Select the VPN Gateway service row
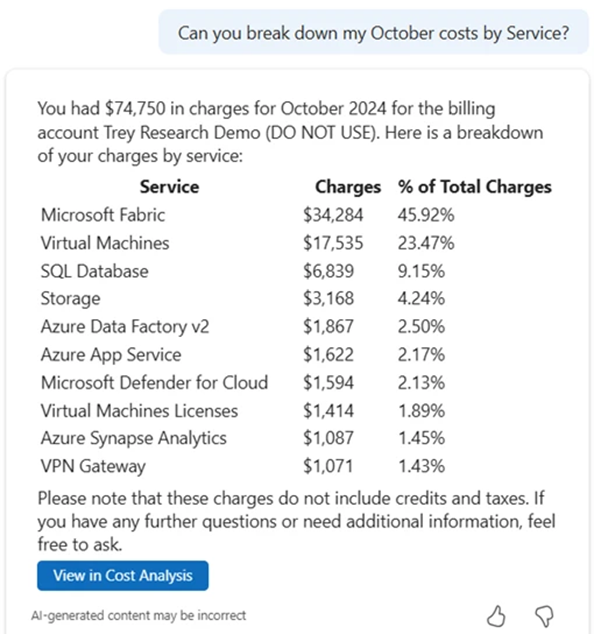594x634 pixels. pos(296,466)
